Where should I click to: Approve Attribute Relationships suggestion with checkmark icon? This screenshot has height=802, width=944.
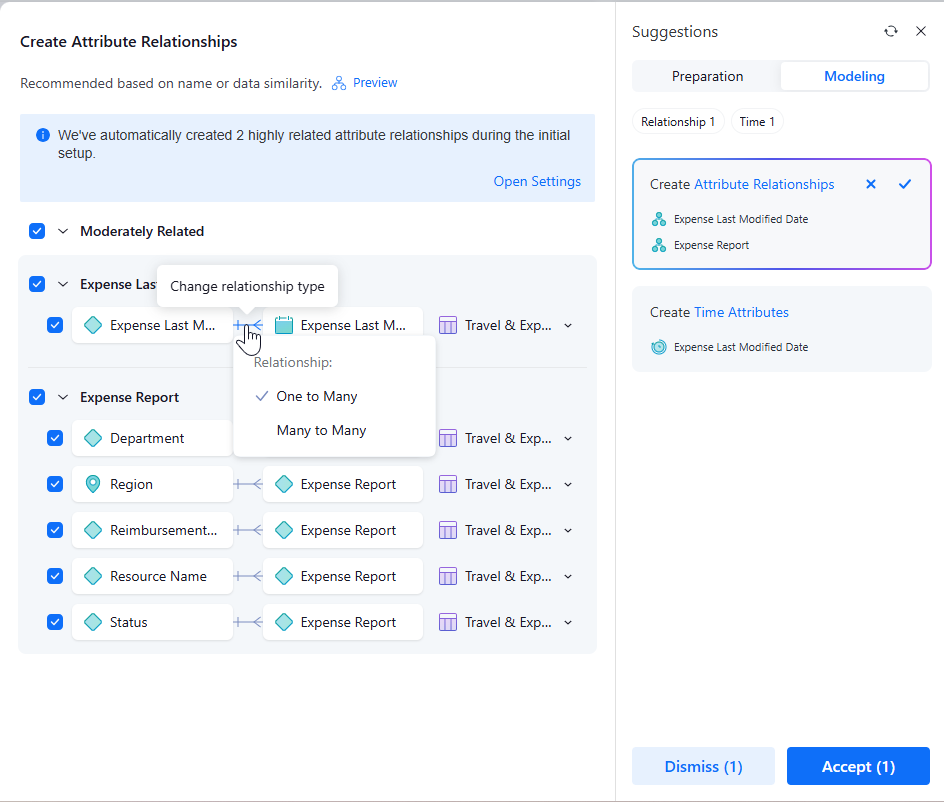click(905, 184)
